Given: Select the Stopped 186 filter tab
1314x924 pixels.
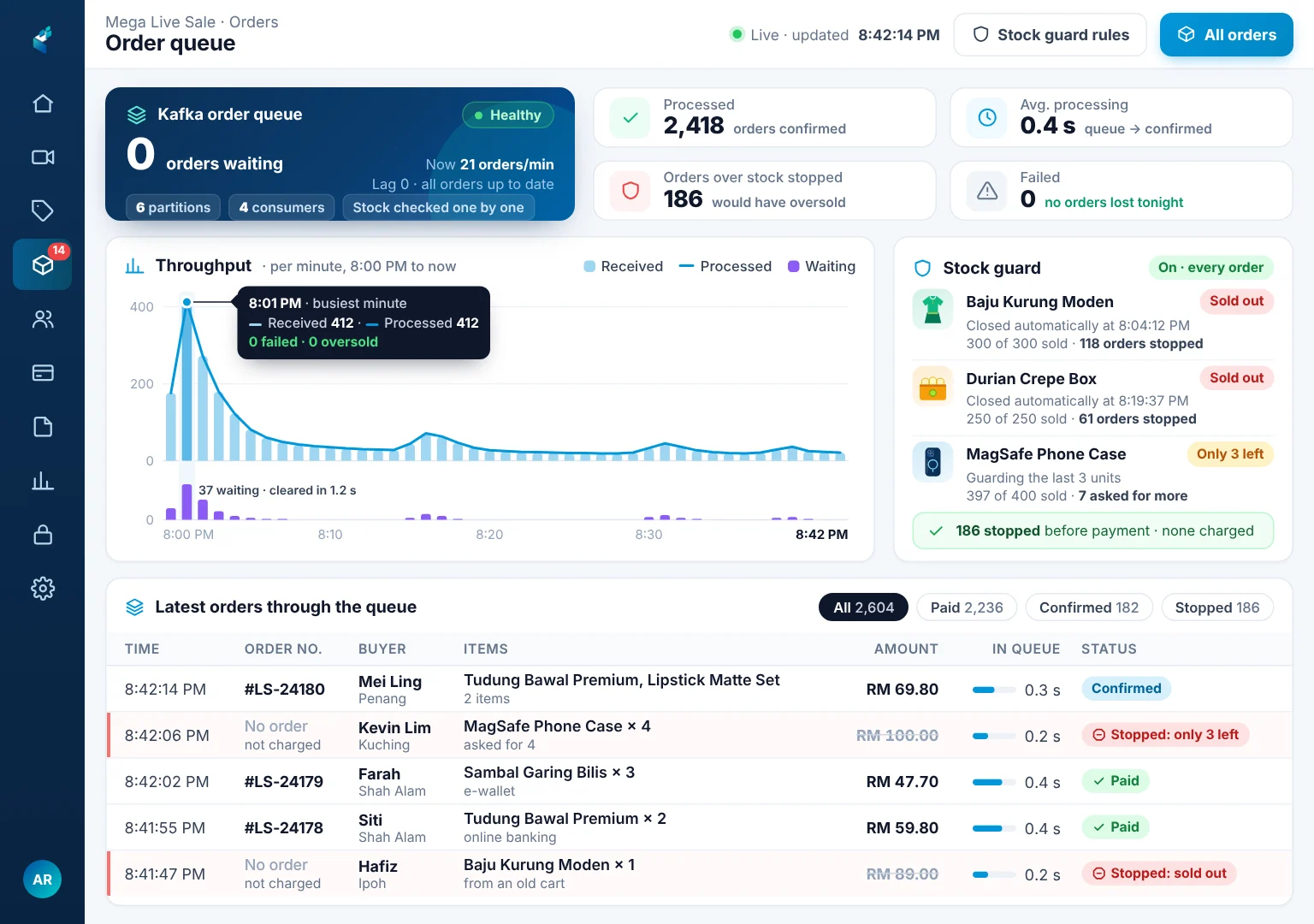Looking at the screenshot, I should pyautogui.click(x=1217, y=607).
